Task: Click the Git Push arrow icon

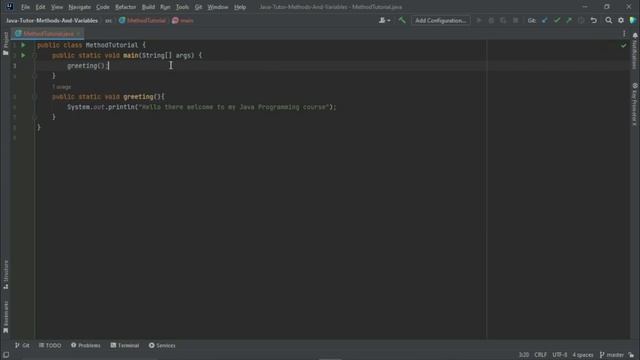Action: pos(569,20)
